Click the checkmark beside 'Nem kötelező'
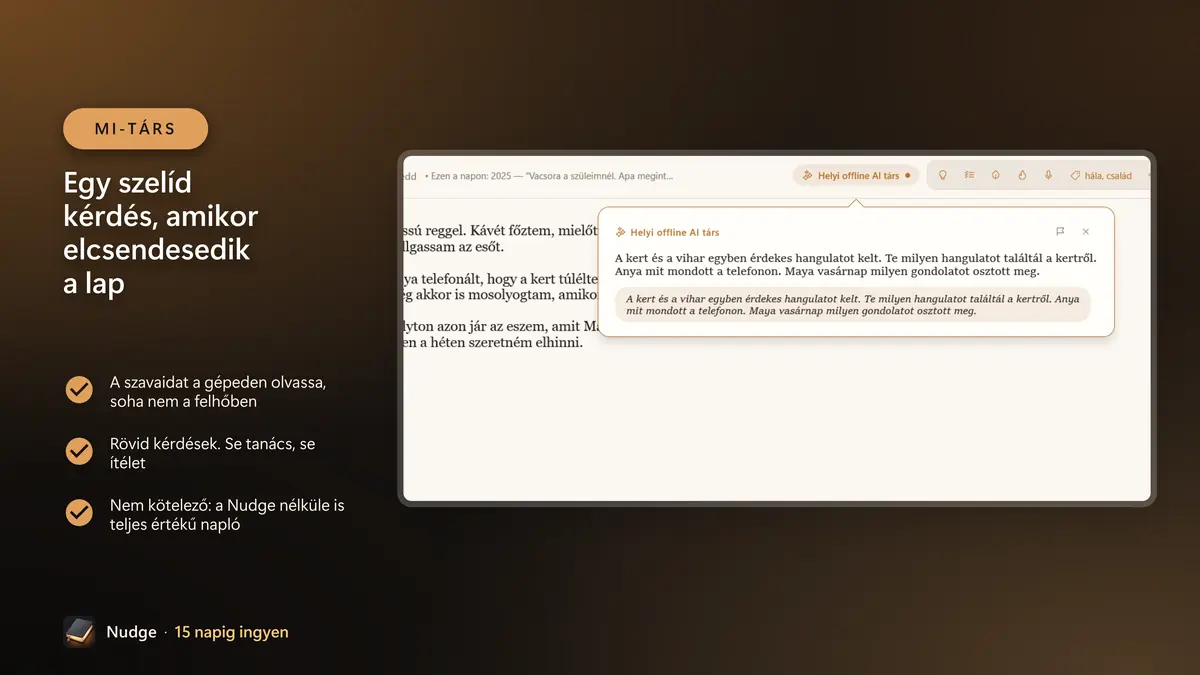 tap(79, 513)
